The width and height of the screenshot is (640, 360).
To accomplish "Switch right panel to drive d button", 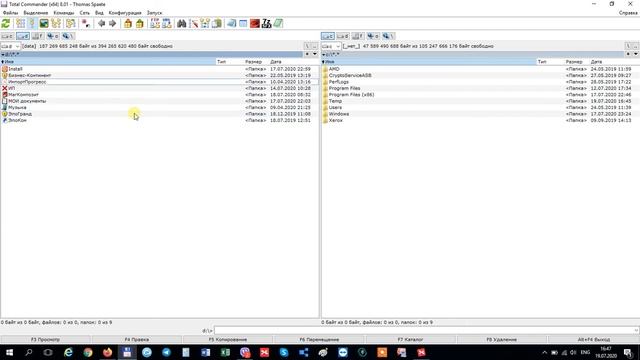I will [x=343, y=36].
